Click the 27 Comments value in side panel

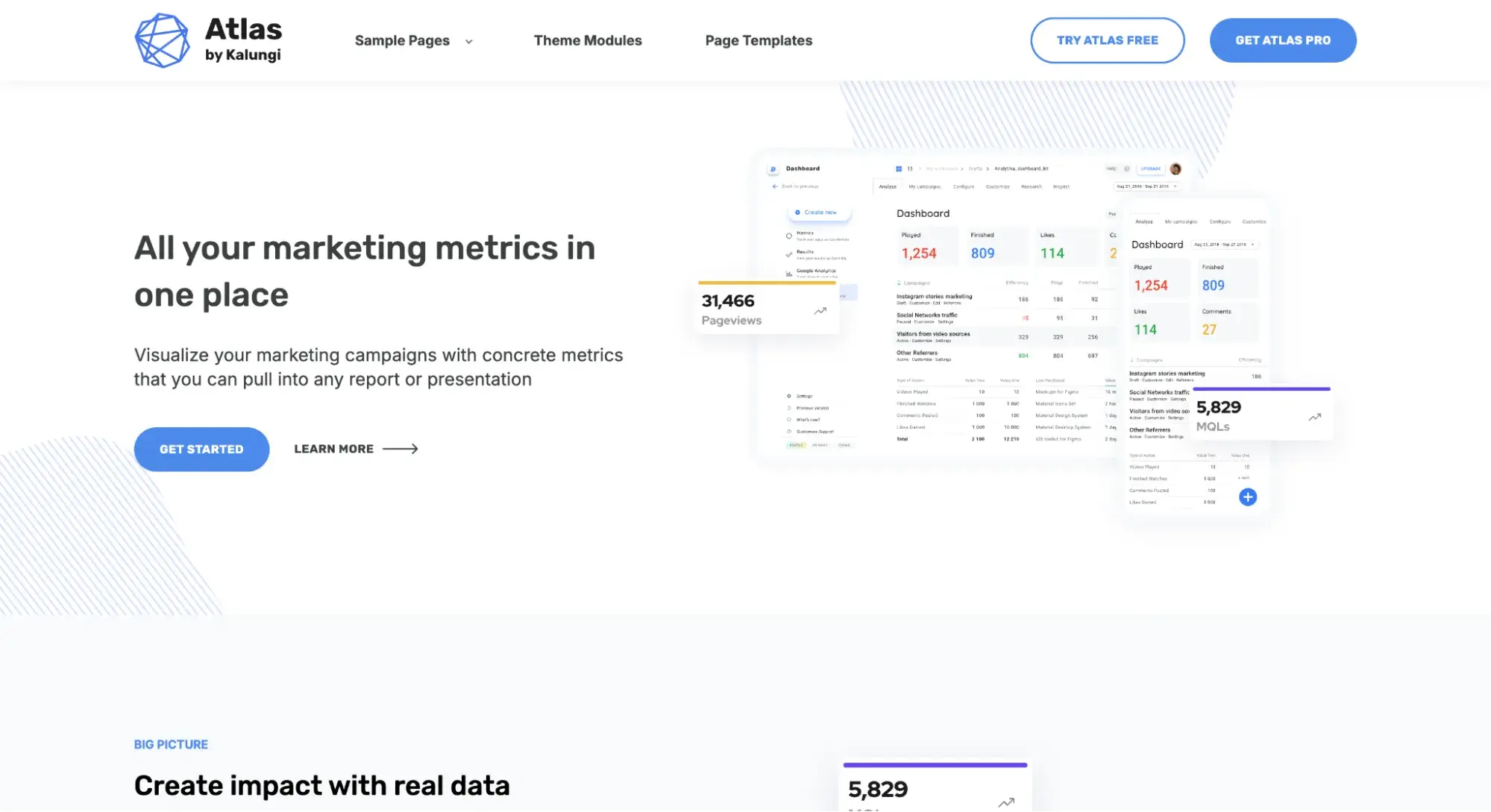1209,330
